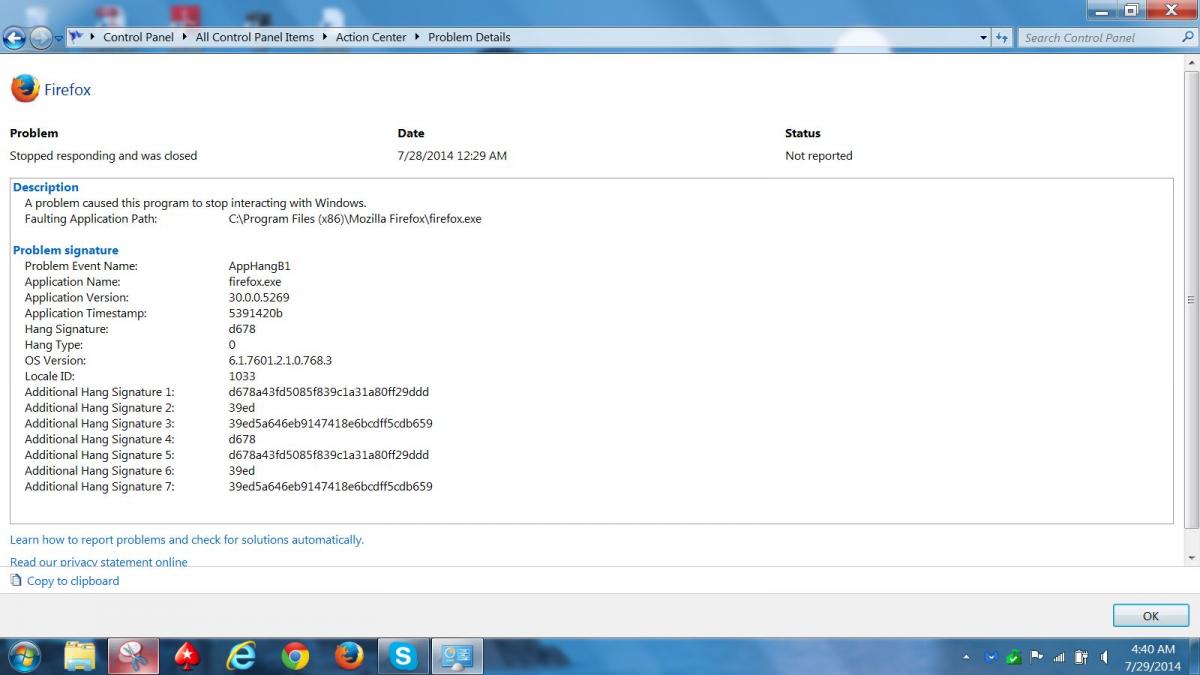Click the Hang Type label
This screenshot has width=1200, height=675.
pos(54,345)
